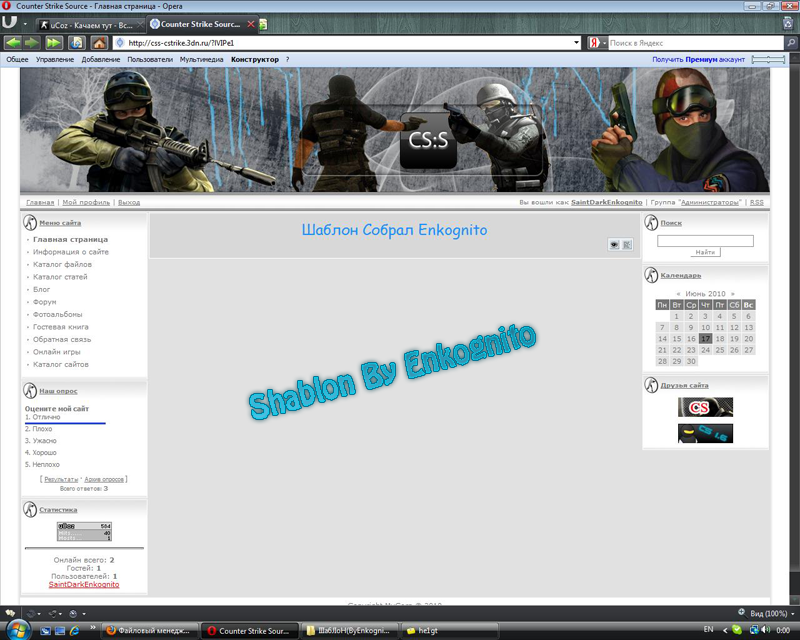
Task: Click the URL address field
Action: 349,43
